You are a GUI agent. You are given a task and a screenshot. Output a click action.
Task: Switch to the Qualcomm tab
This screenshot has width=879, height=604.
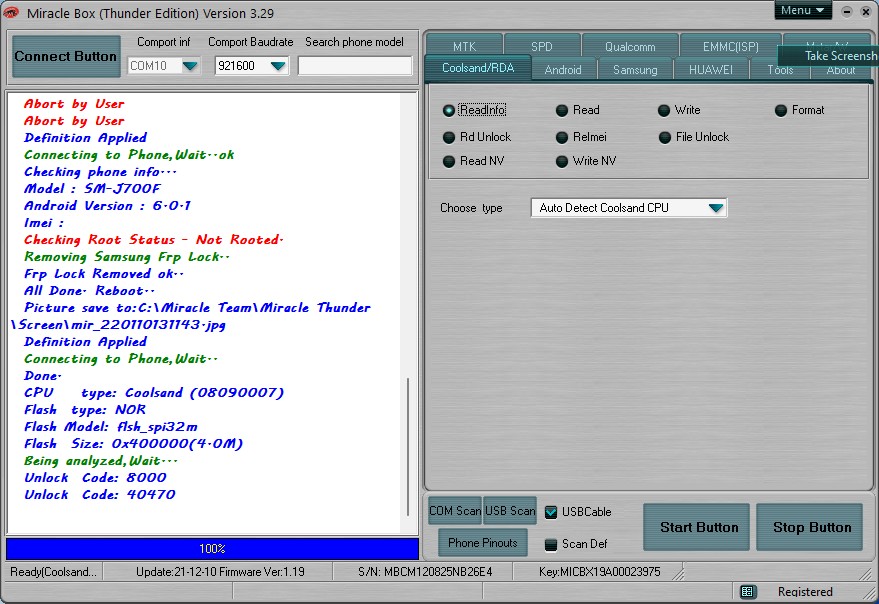[x=630, y=47]
